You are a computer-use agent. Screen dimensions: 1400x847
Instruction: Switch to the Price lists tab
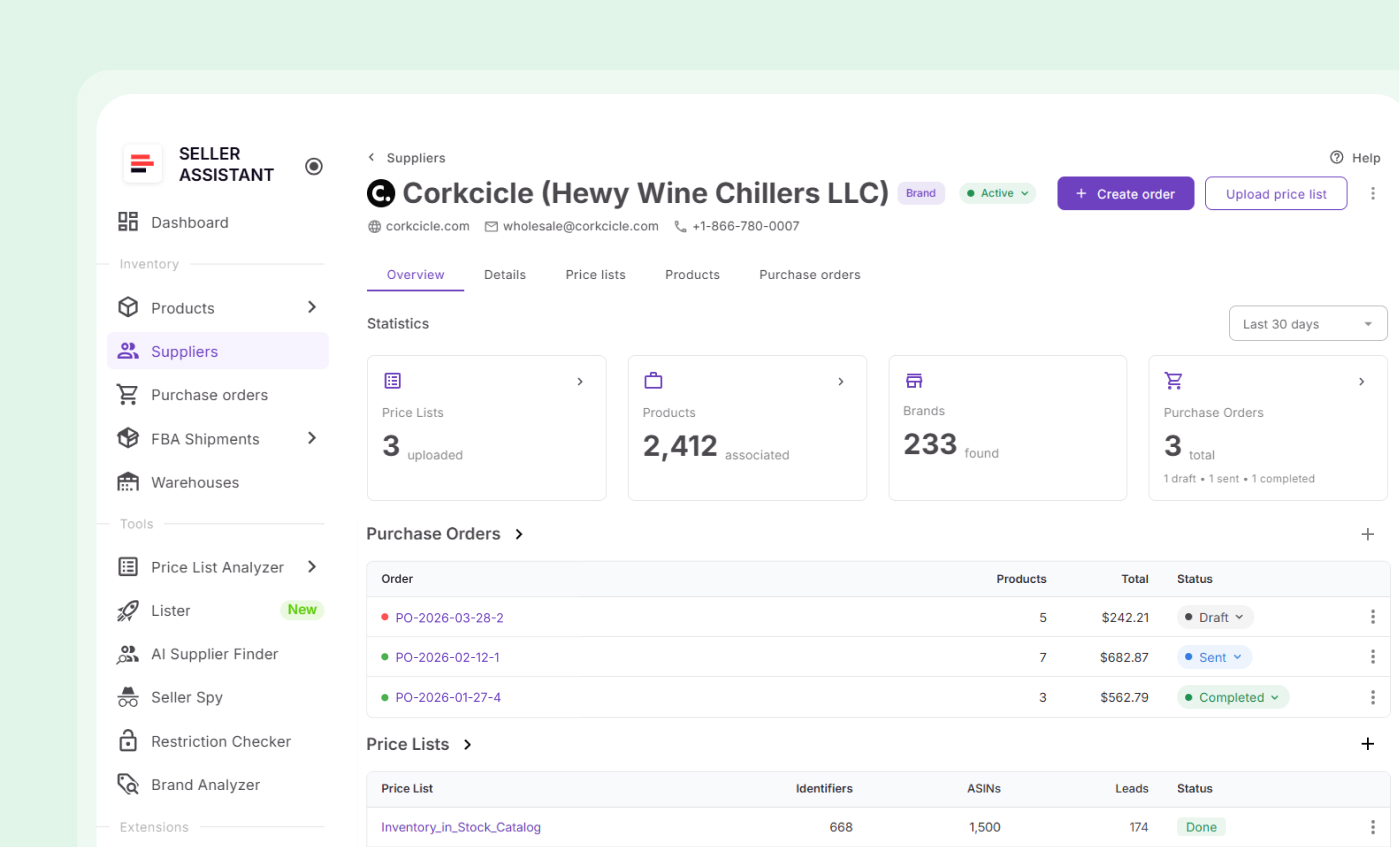tap(595, 275)
